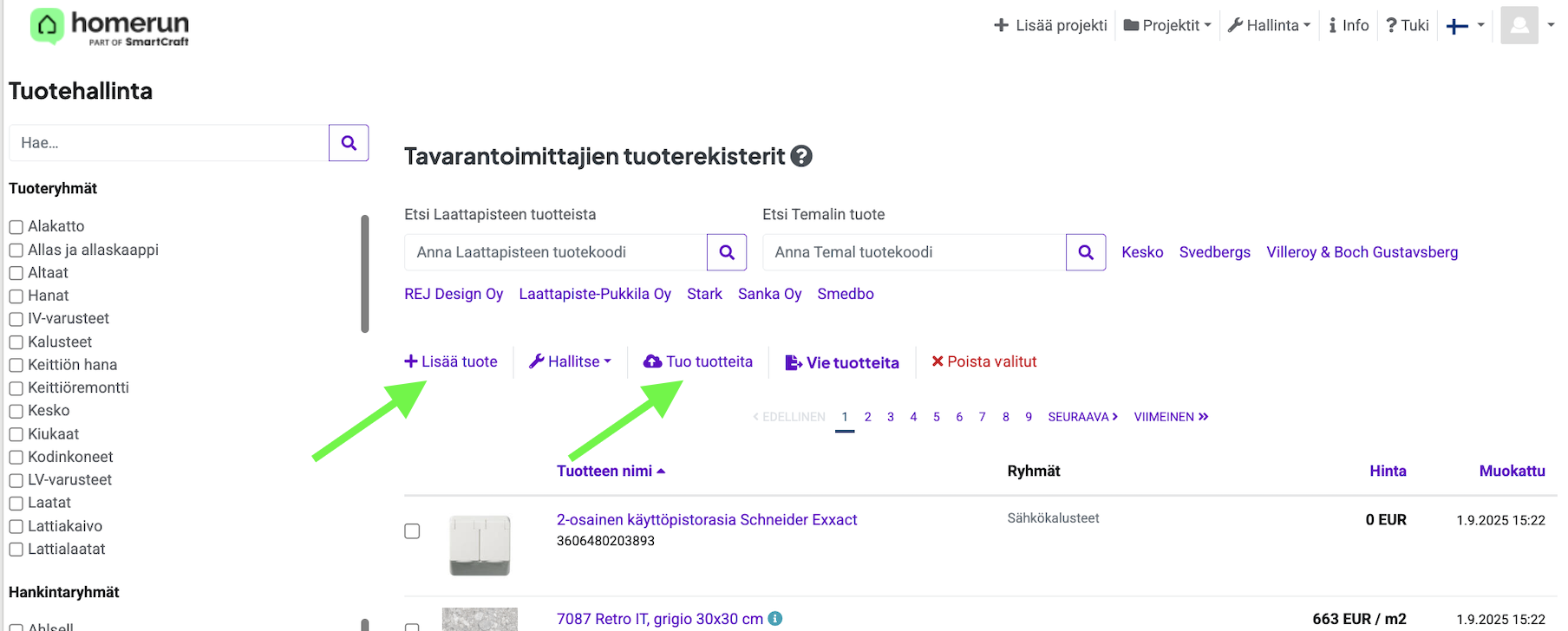Enable the Alakatto product group checkbox
1568x631 pixels.
(16, 227)
